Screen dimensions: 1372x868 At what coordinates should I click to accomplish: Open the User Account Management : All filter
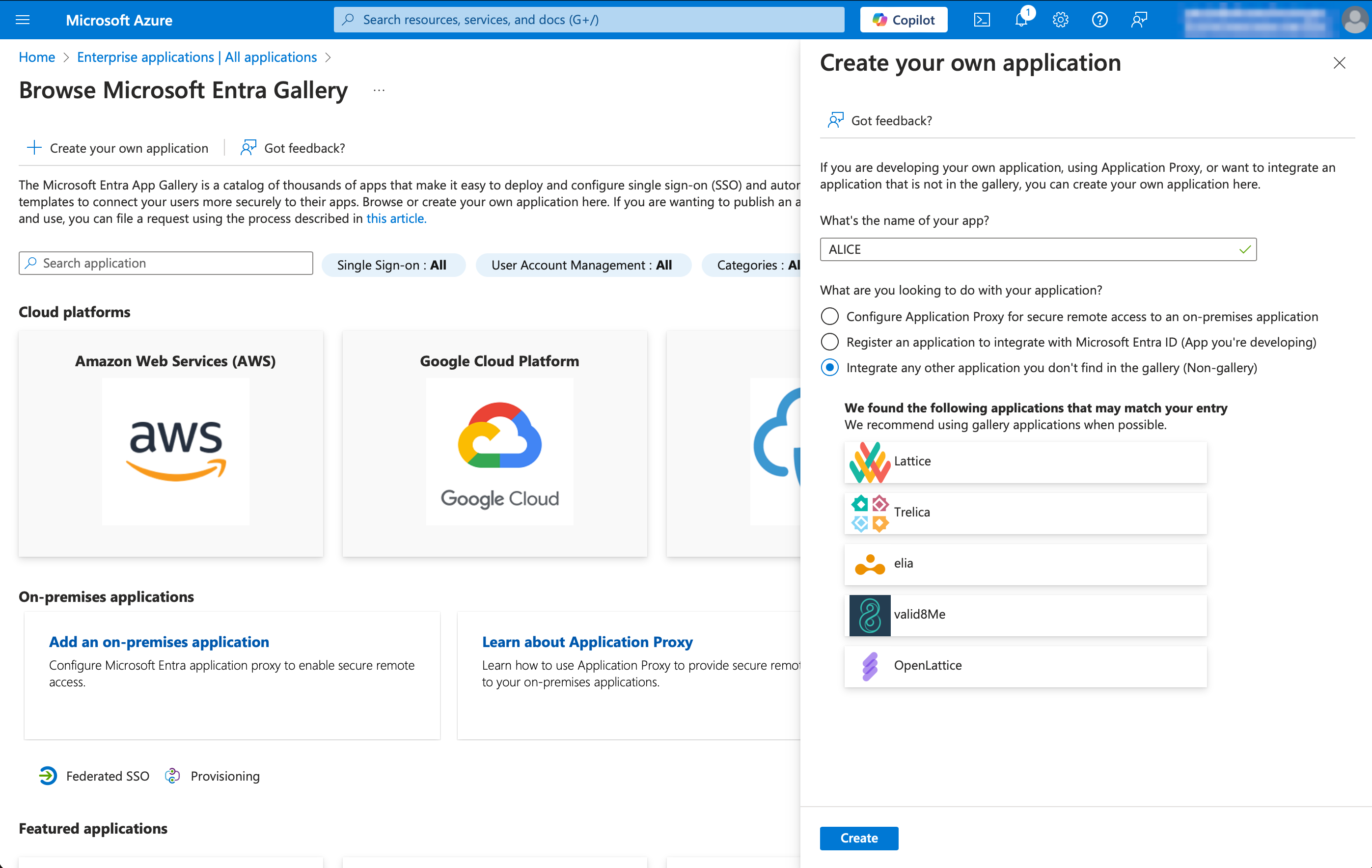coord(583,265)
